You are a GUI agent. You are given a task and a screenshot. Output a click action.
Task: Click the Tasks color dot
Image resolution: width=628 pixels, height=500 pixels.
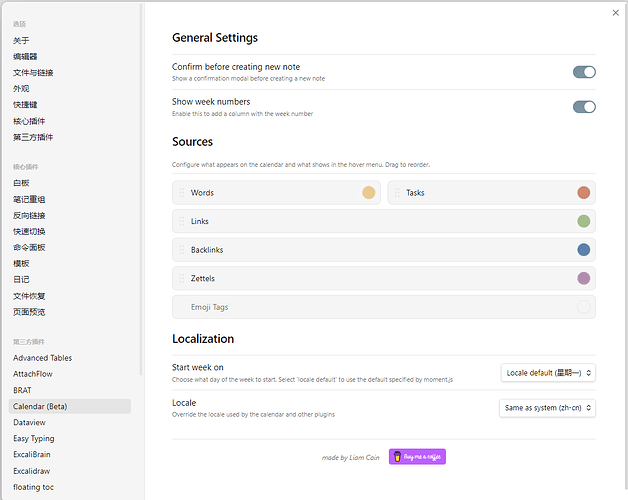point(584,193)
